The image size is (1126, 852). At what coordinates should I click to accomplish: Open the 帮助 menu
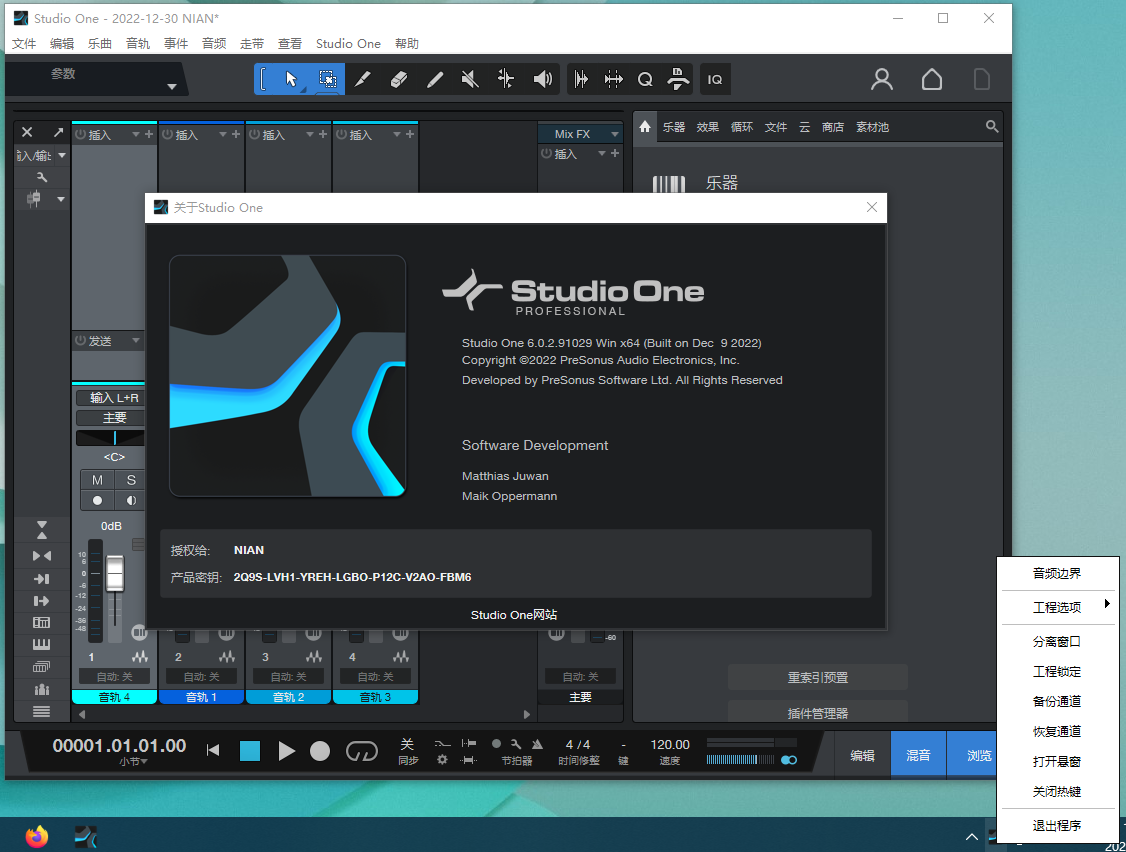[406, 43]
